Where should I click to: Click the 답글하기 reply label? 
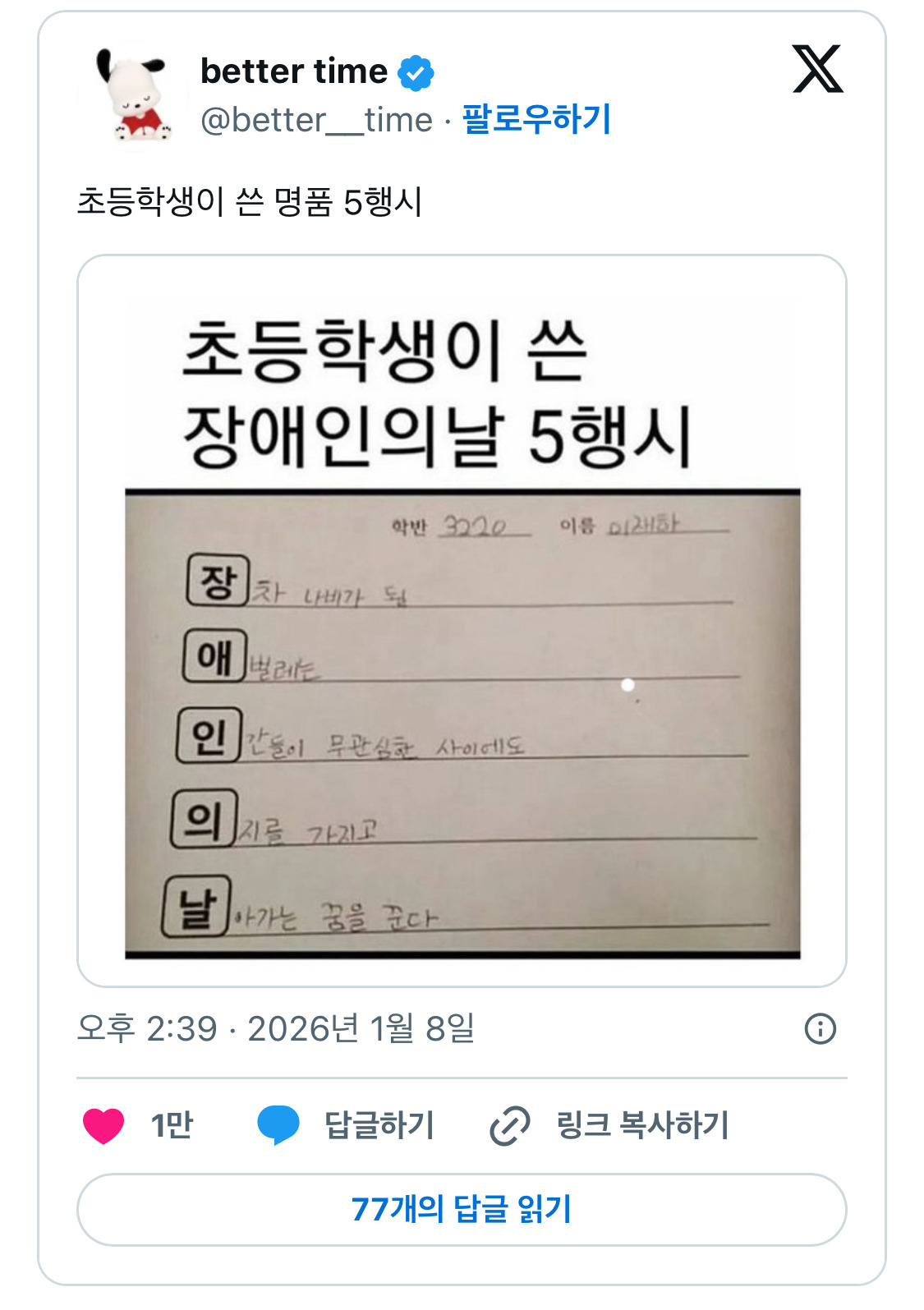[x=379, y=1125]
